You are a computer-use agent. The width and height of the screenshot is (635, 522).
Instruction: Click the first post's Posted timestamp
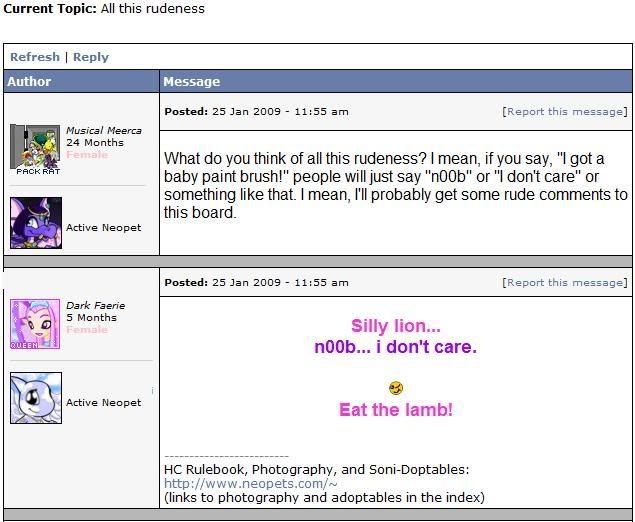[x=256, y=112]
